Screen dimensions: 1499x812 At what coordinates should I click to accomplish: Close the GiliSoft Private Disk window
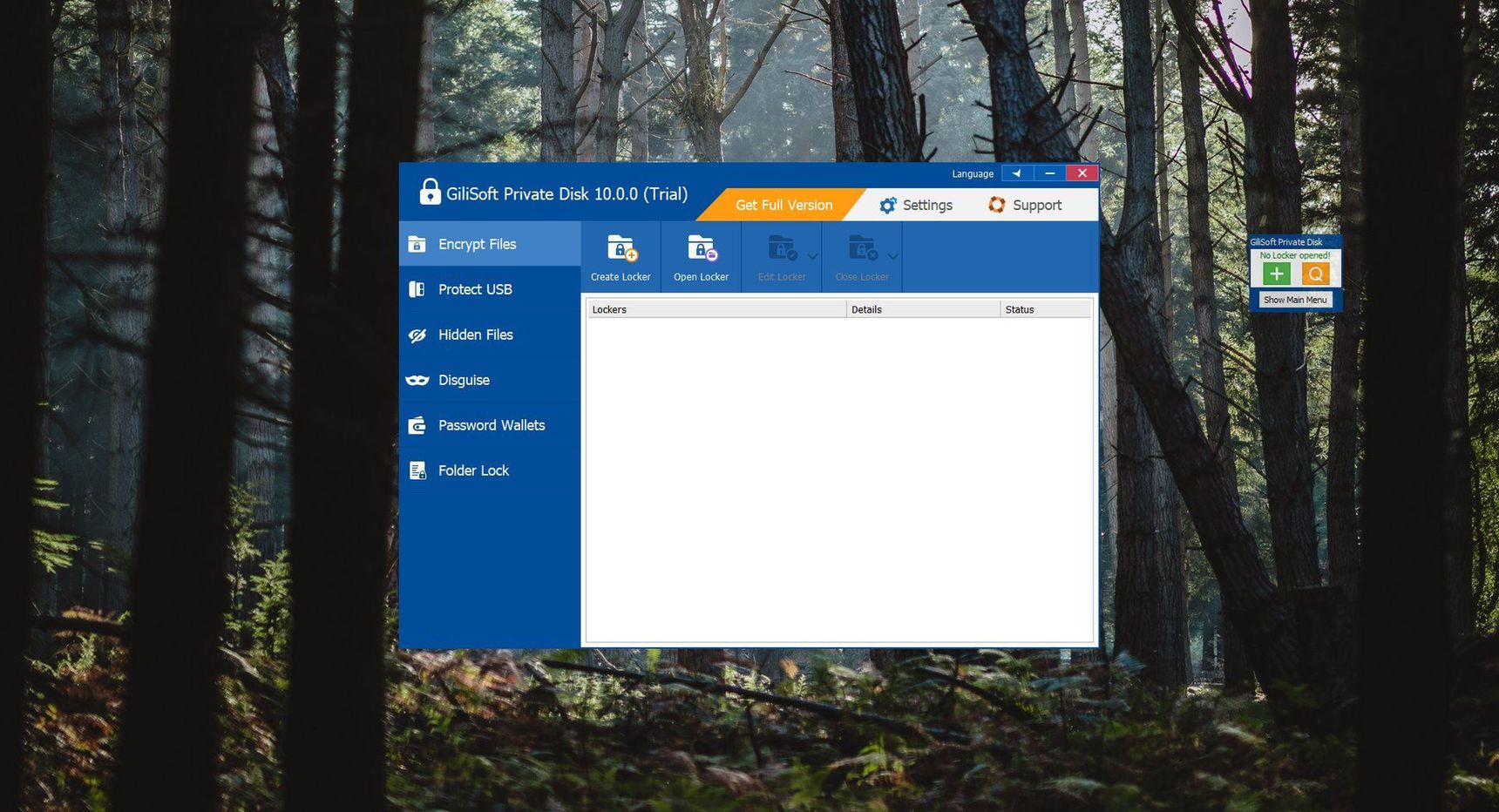click(x=1082, y=173)
